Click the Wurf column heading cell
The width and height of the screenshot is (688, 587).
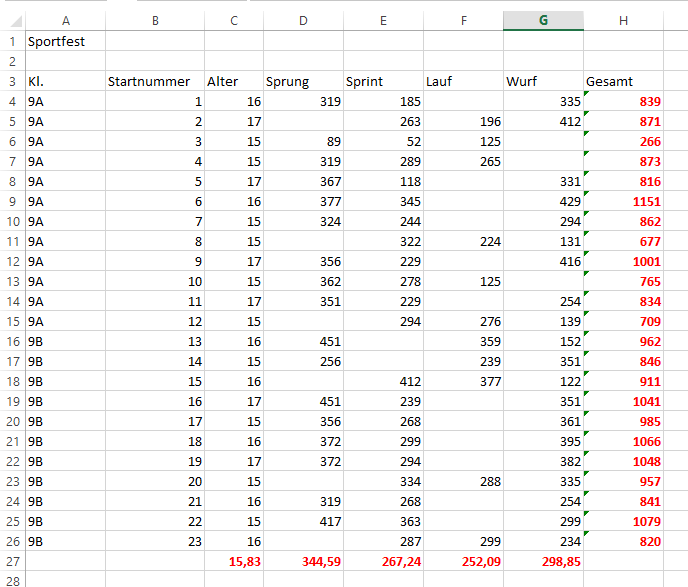click(x=543, y=82)
